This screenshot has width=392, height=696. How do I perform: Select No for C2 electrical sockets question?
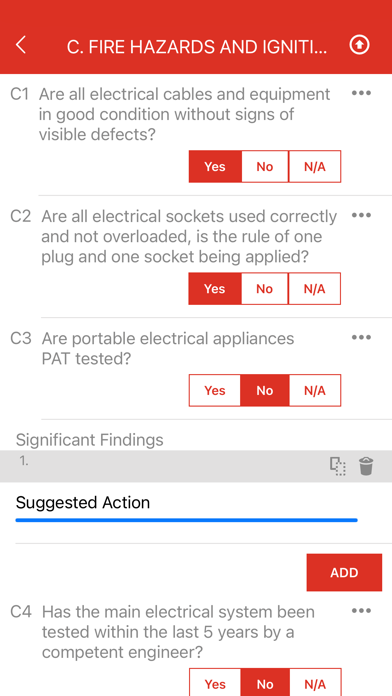pyautogui.click(x=265, y=289)
